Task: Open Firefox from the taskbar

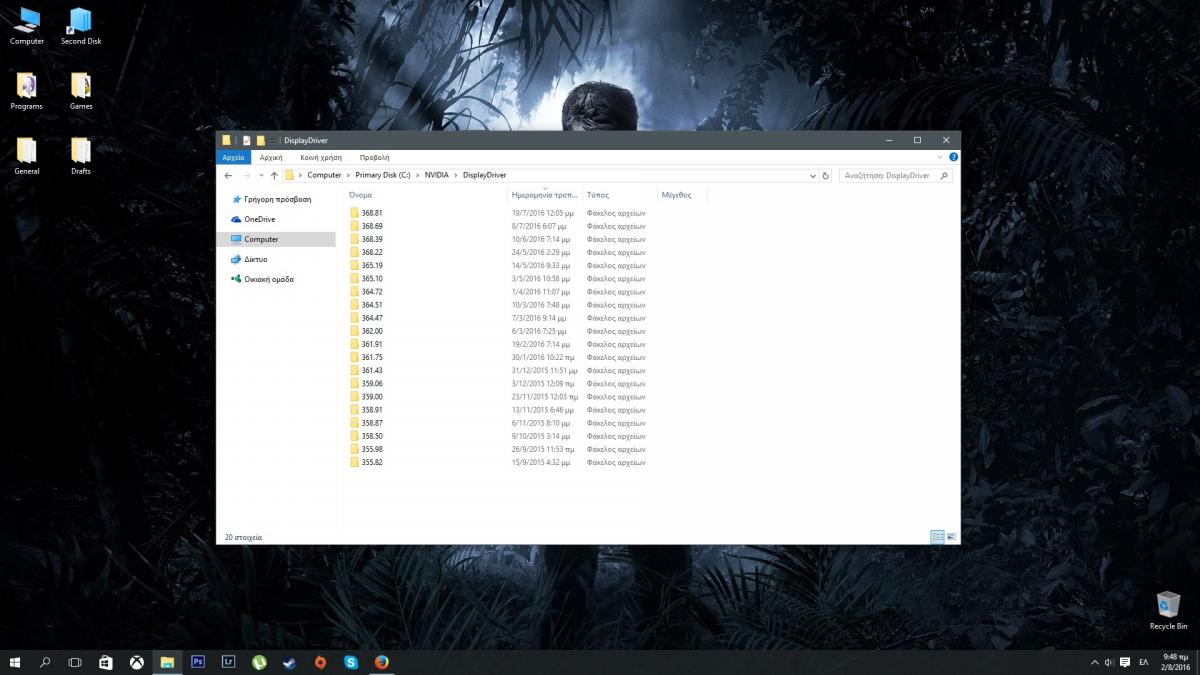Action: pos(381,662)
